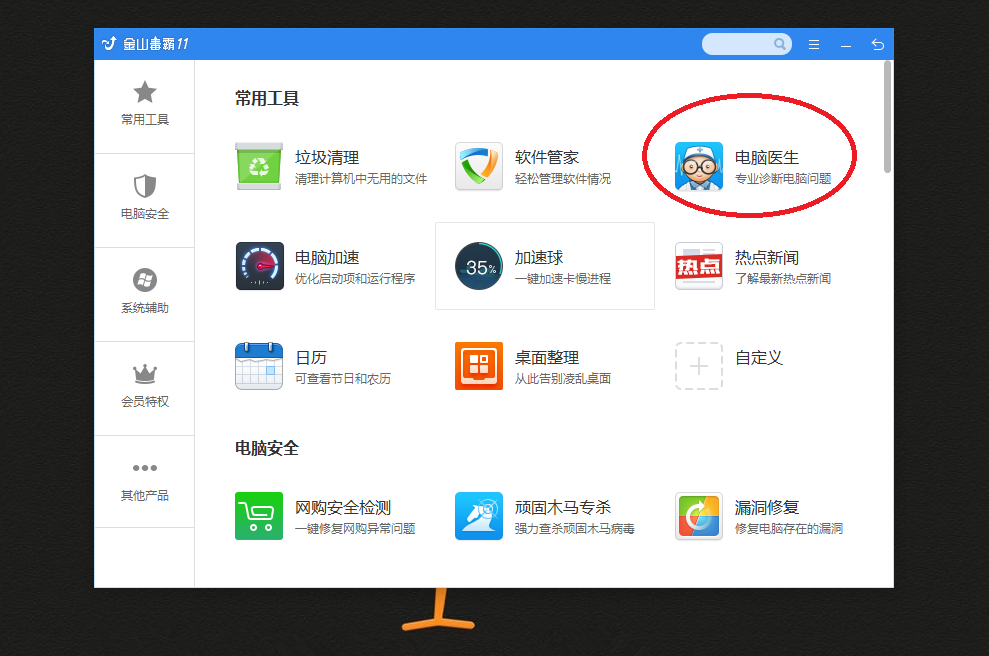Click description 清理计算机中无用的文件
The width and height of the screenshot is (989, 656).
coord(361,179)
